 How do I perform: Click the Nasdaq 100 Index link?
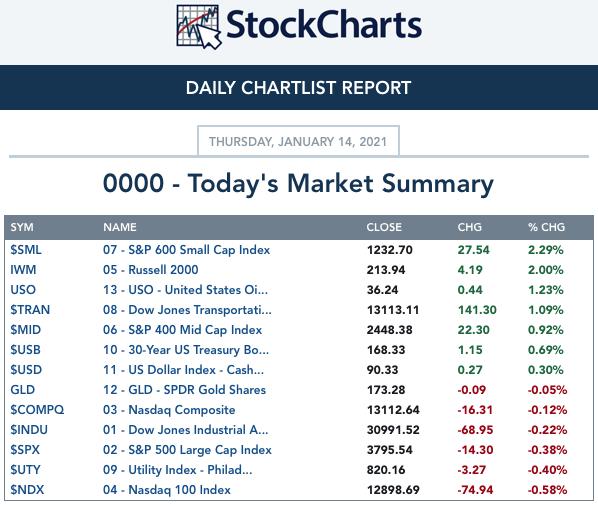coord(167,490)
